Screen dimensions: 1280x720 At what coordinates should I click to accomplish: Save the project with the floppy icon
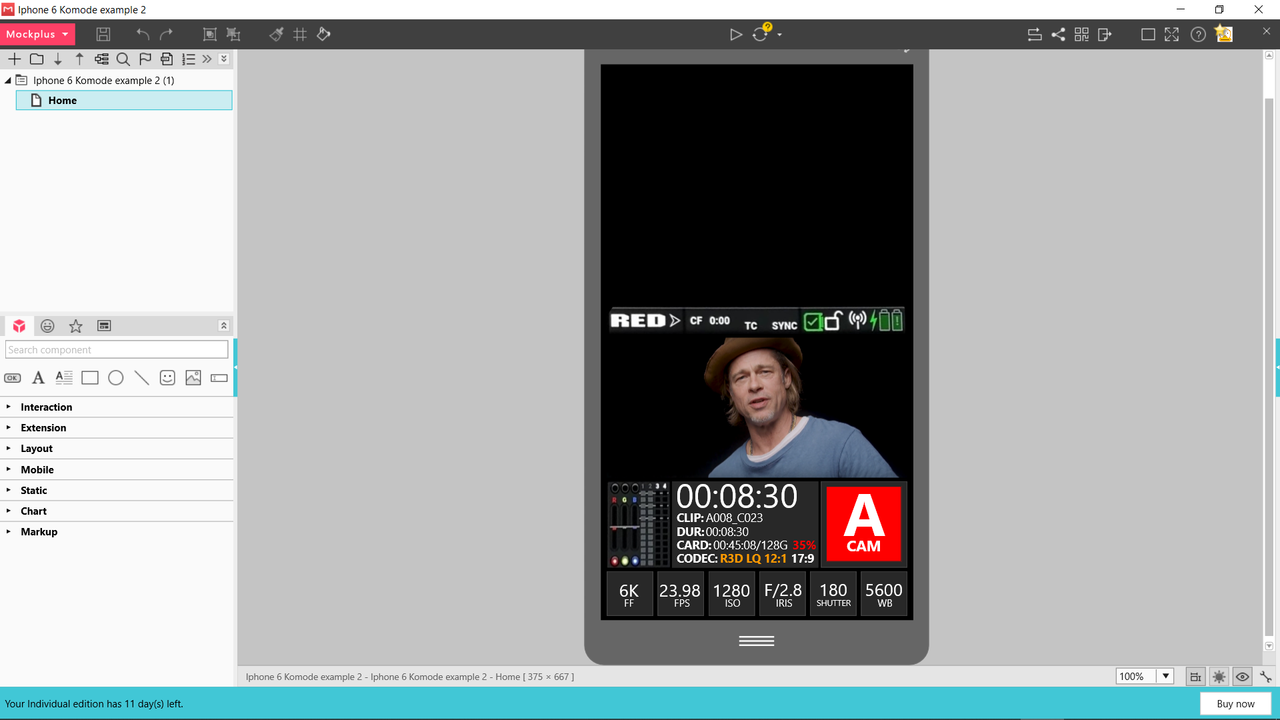pos(103,34)
